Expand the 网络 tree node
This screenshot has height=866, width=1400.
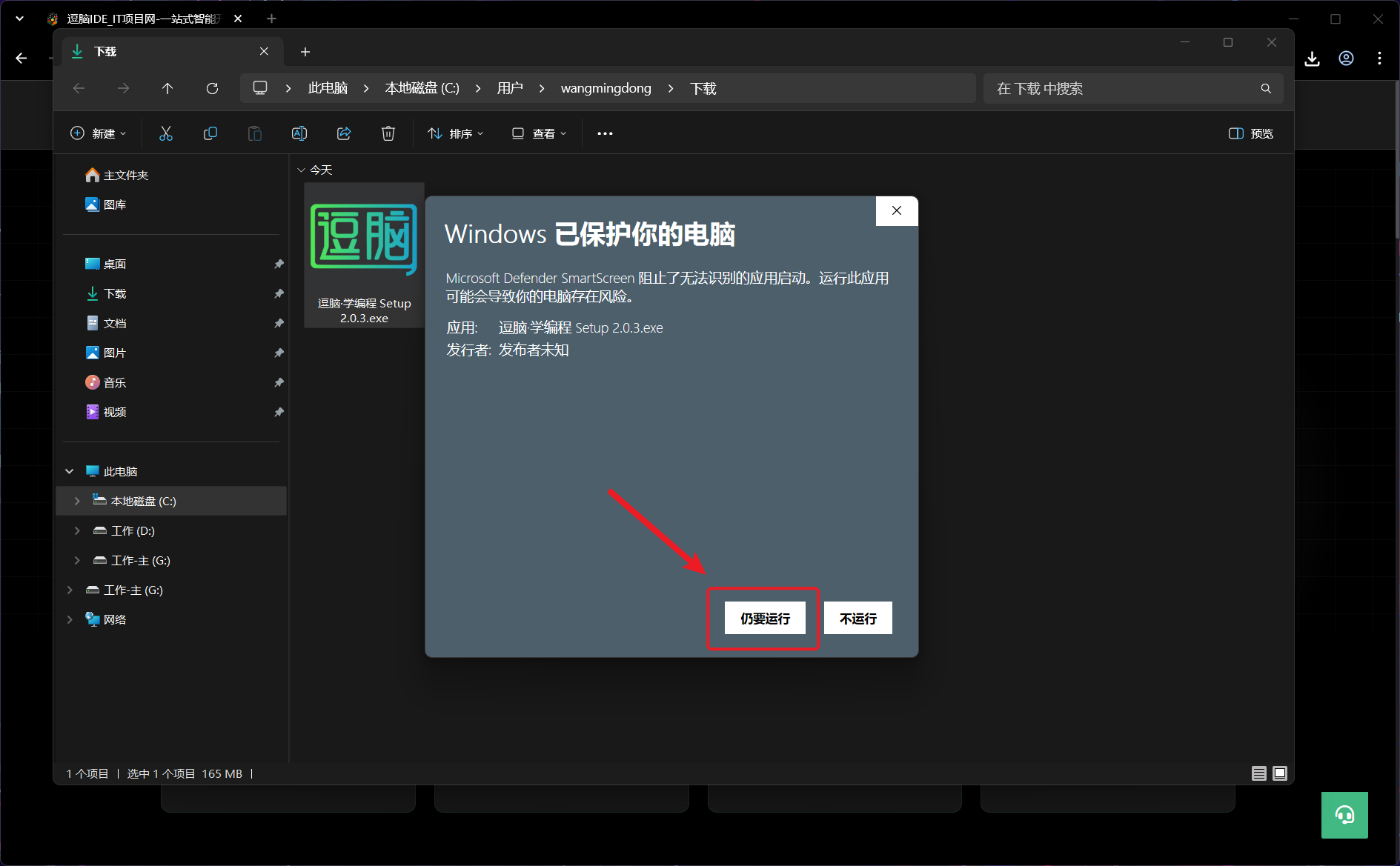(x=69, y=619)
